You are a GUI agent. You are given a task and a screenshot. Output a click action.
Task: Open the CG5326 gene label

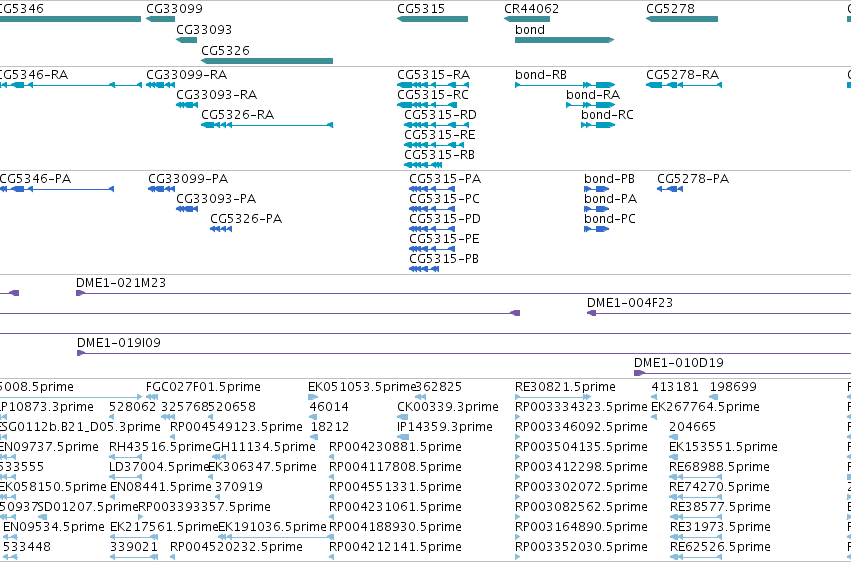click(225, 50)
